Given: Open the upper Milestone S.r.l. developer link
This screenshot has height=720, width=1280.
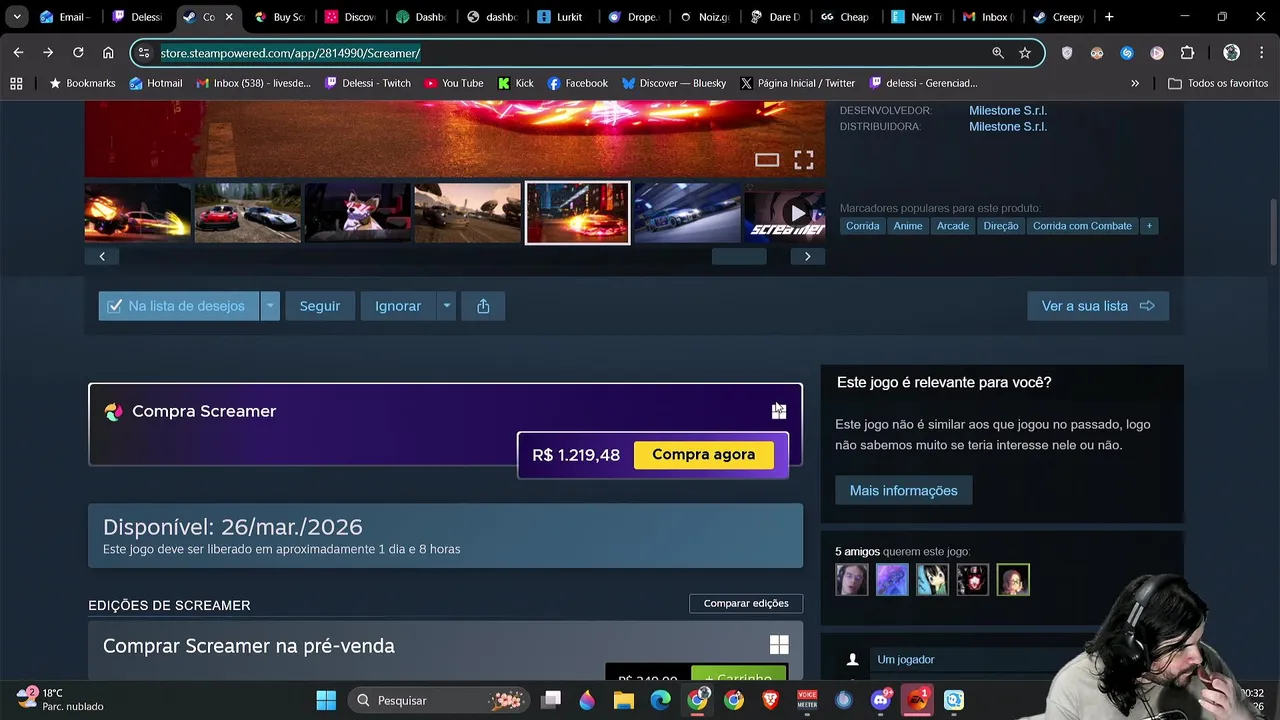Looking at the screenshot, I should coord(1007,110).
